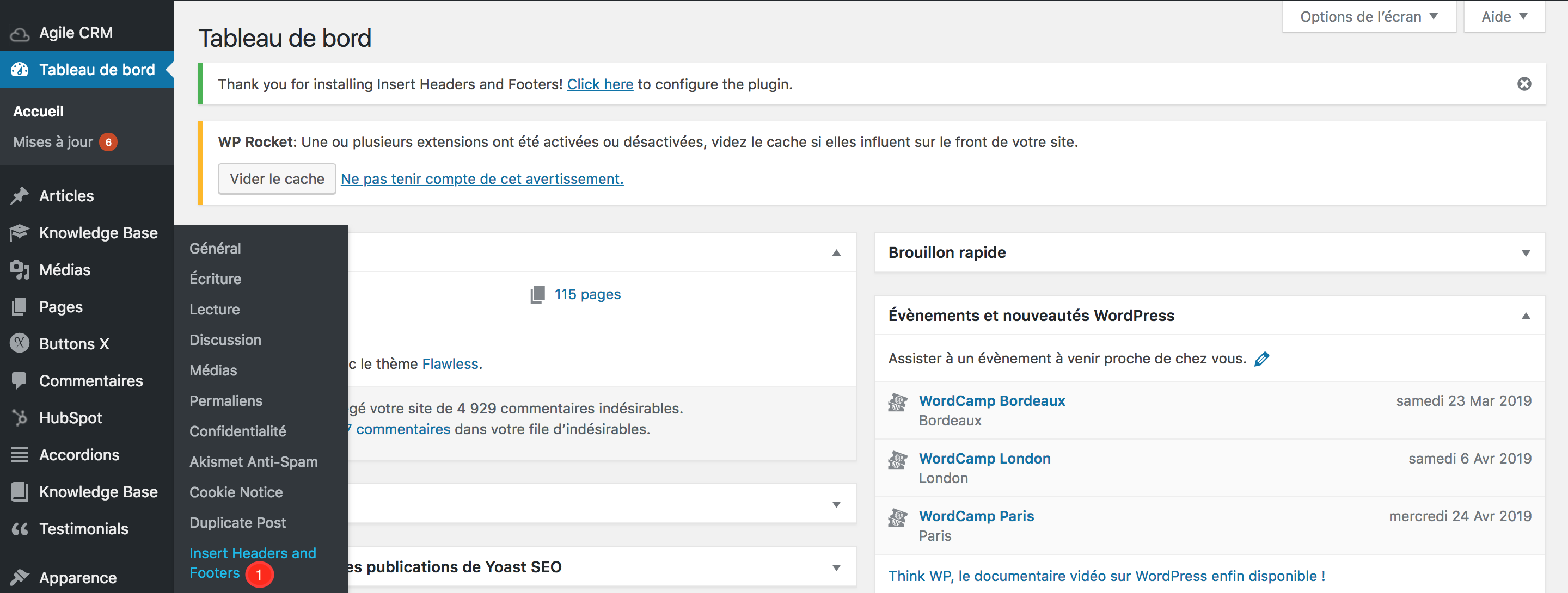Click the WordCamp Bordeaux event icon

pos(897,402)
